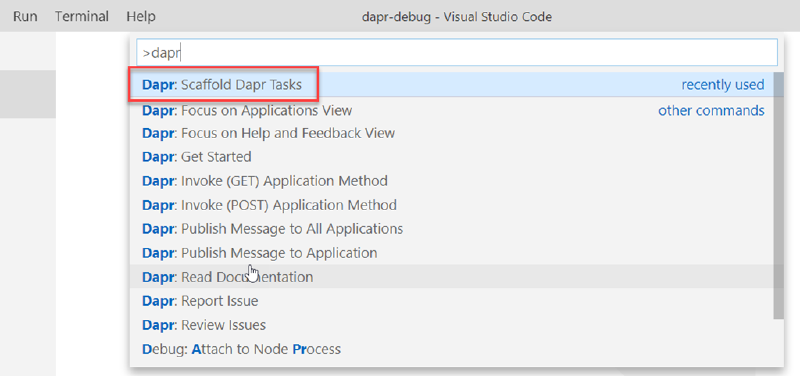Choose Debug: Attach to Node Process
Image resolution: width=800 pixels, height=376 pixels.
point(452,349)
